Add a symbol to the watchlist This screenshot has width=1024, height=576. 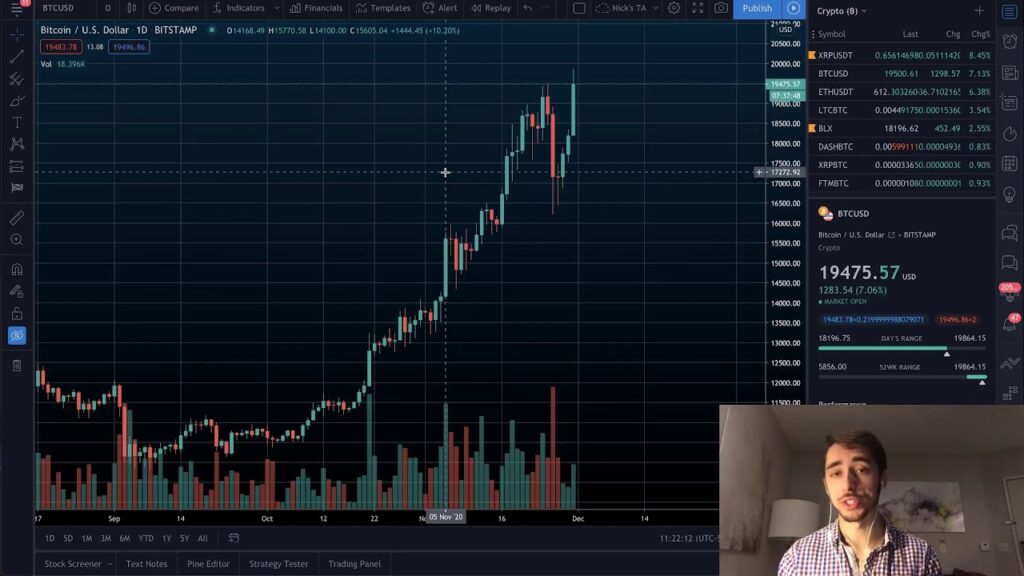click(x=979, y=11)
